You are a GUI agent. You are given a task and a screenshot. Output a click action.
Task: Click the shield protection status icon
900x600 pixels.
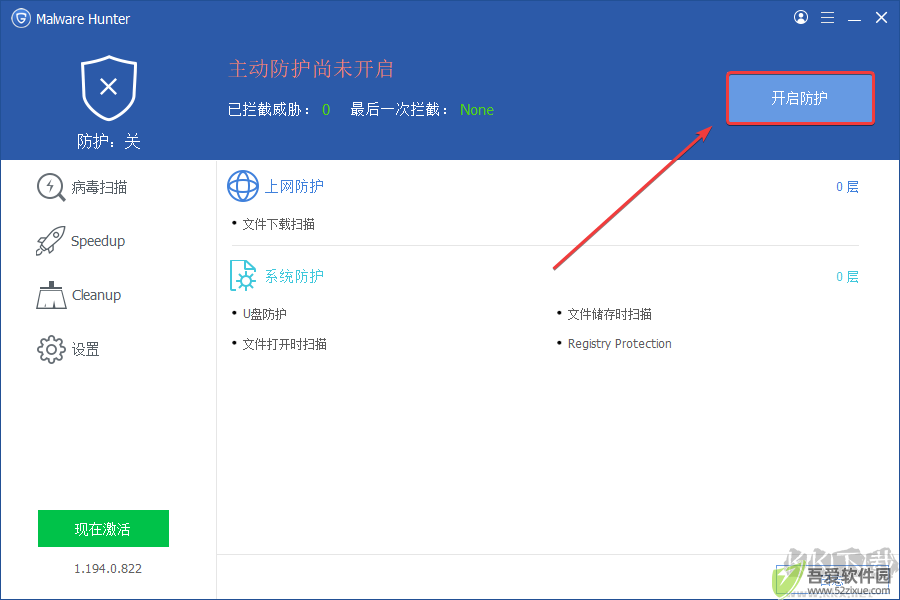108,88
